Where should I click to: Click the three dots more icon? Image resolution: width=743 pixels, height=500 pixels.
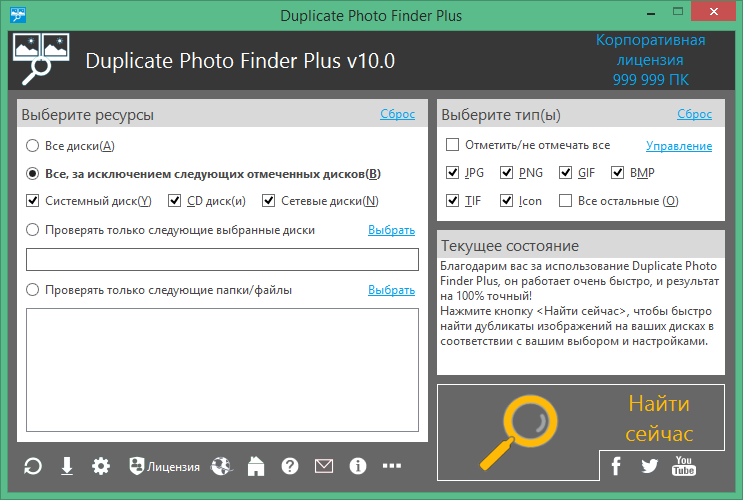pos(392,466)
